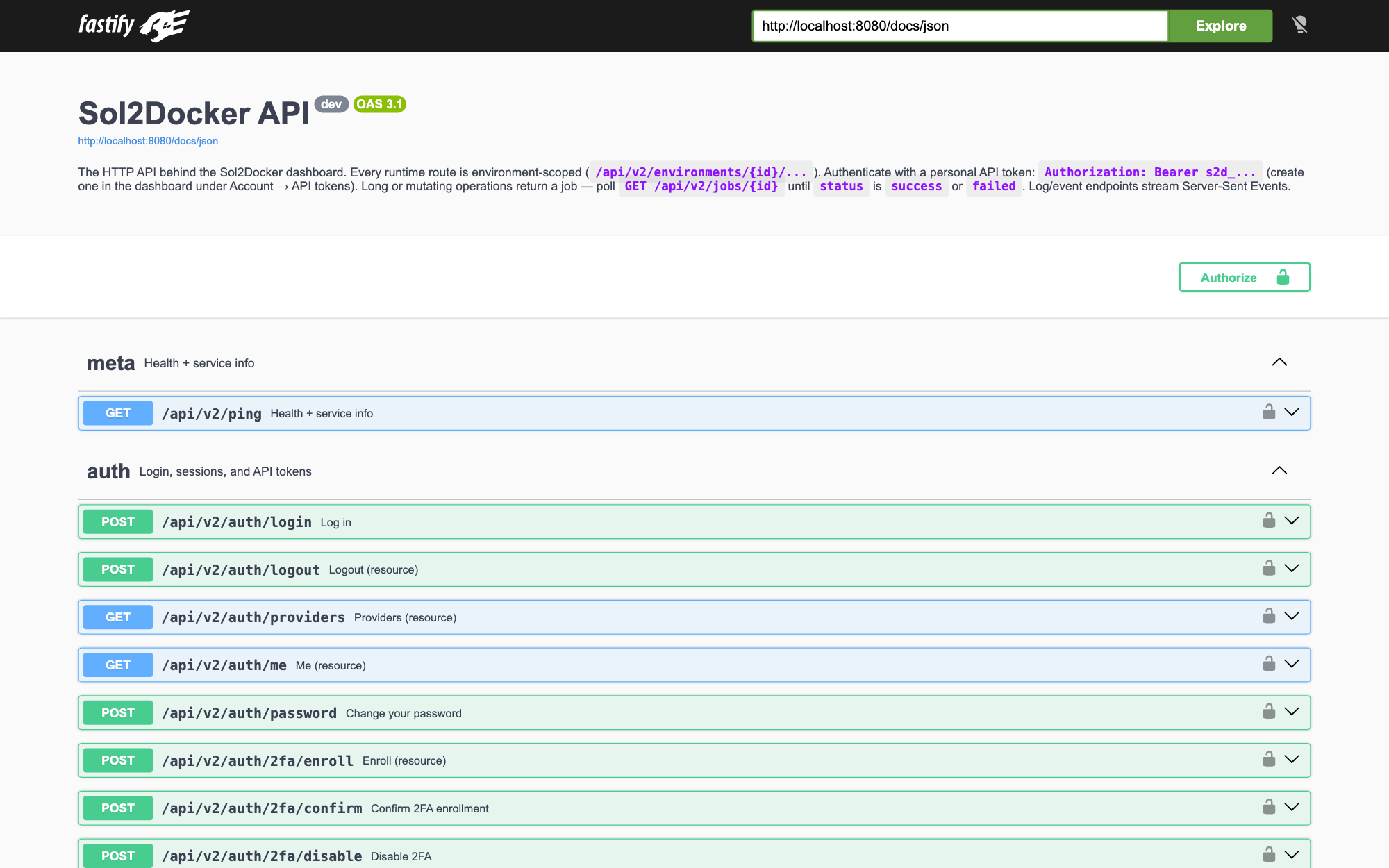The height and width of the screenshot is (868, 1389).
Task: Click '/api/v2/environments/{id}/...' code snippet
Action: coord(701,172)
